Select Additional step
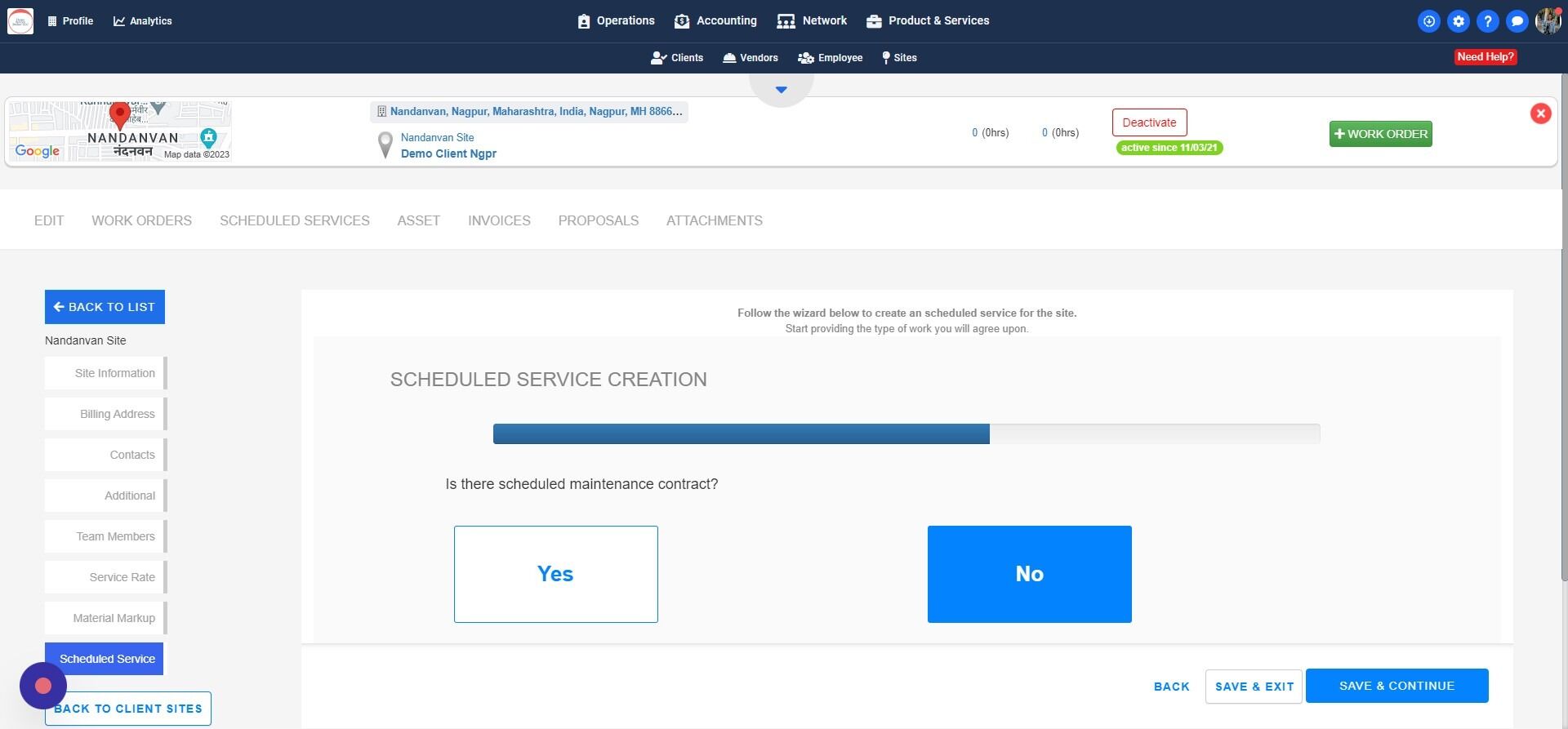The image size is (1568, 729). coord(105,496)
